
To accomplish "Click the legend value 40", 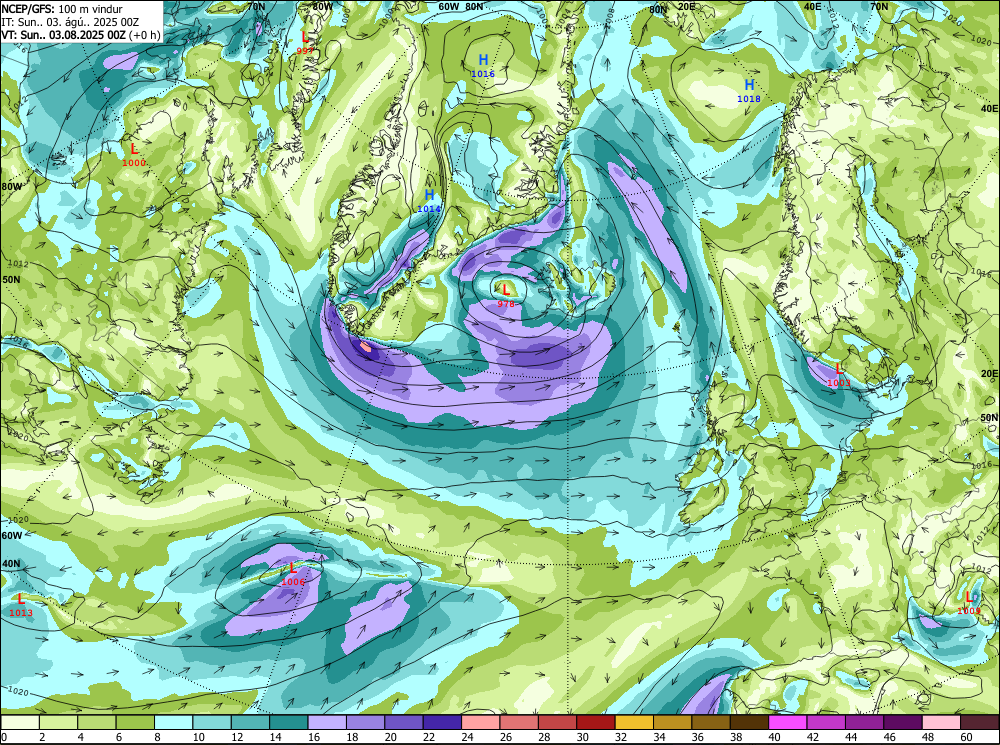I will click(x=776, y=737).
